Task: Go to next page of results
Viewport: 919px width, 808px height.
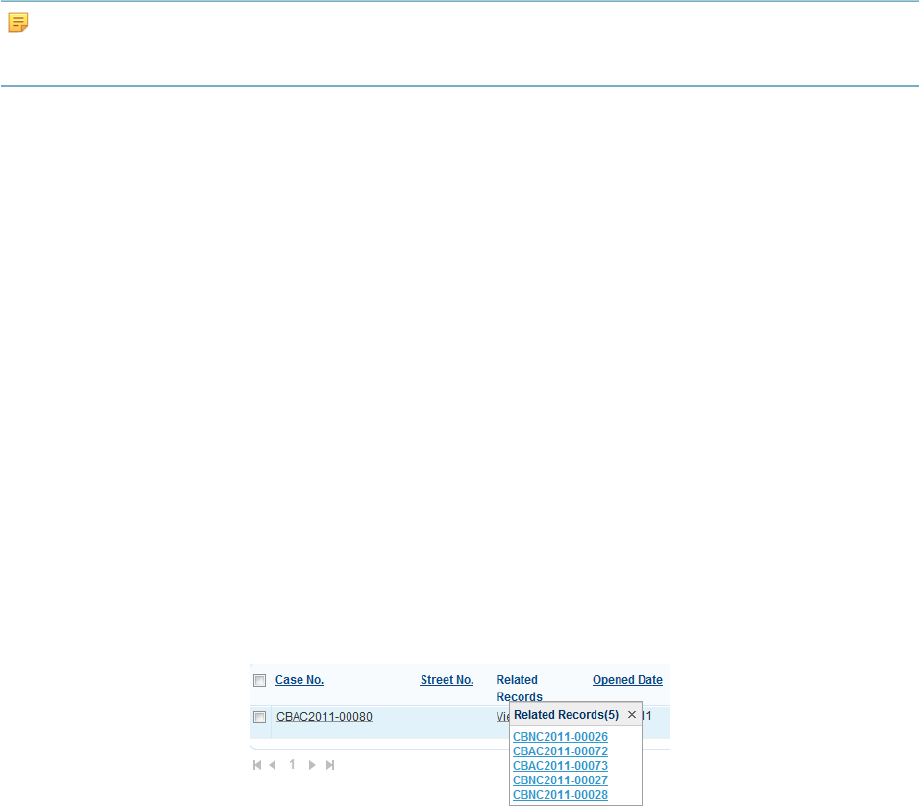Action: click(x=312, y=765)
